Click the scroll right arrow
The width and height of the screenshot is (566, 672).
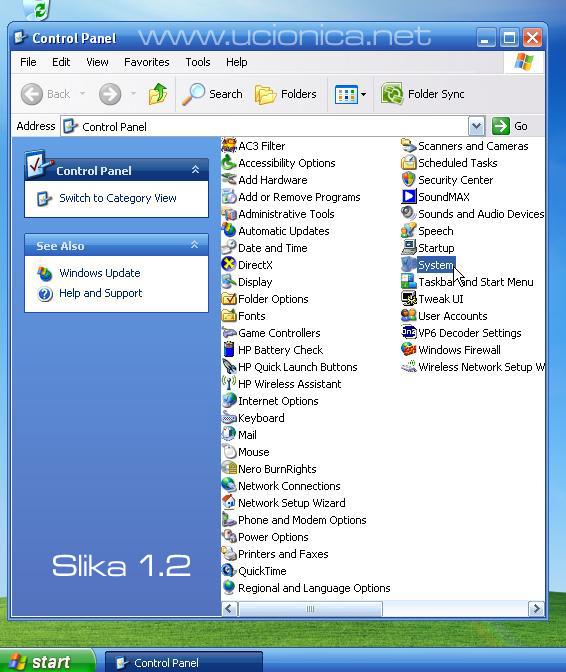536,609
